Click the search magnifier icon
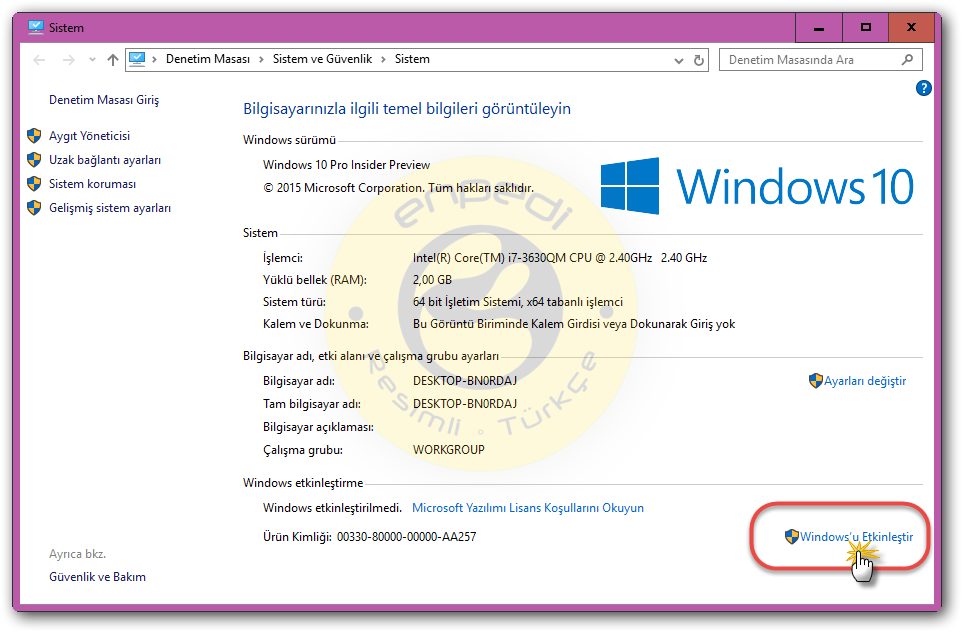The height and width of the screenshot is (632, 962). 907,60
